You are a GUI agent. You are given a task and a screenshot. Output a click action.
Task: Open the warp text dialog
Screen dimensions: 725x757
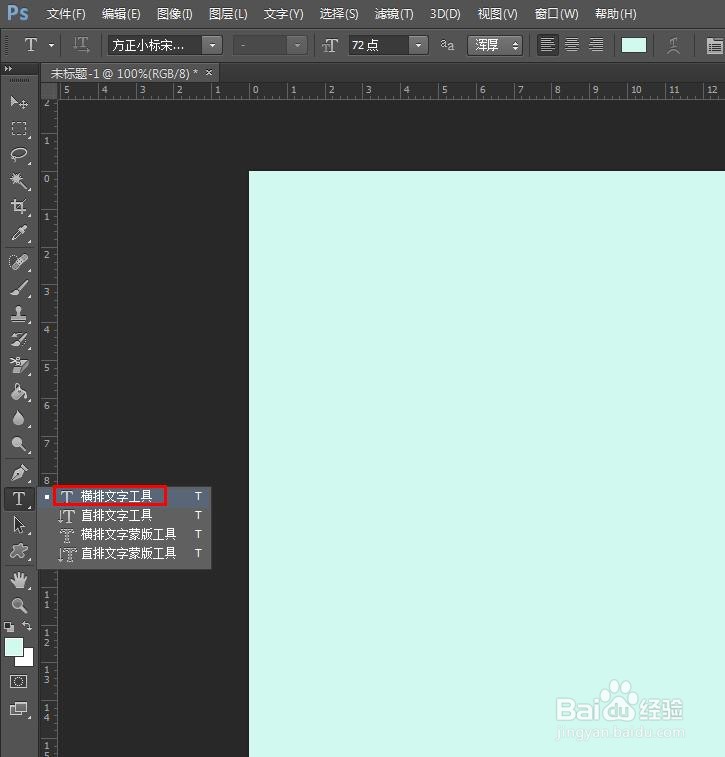click(x=673, y=45)
